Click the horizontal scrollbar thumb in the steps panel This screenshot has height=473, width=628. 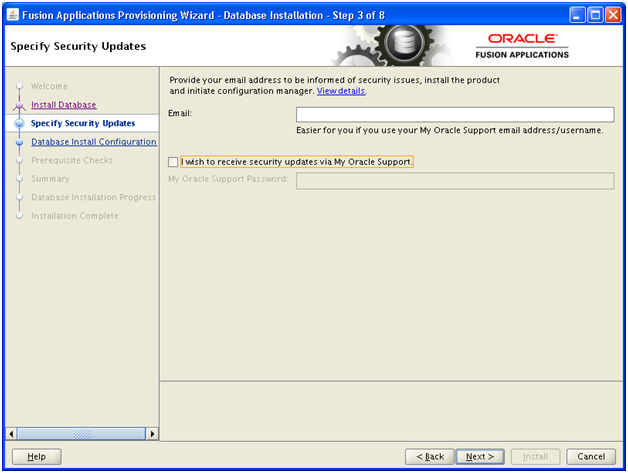coord(81,434)
